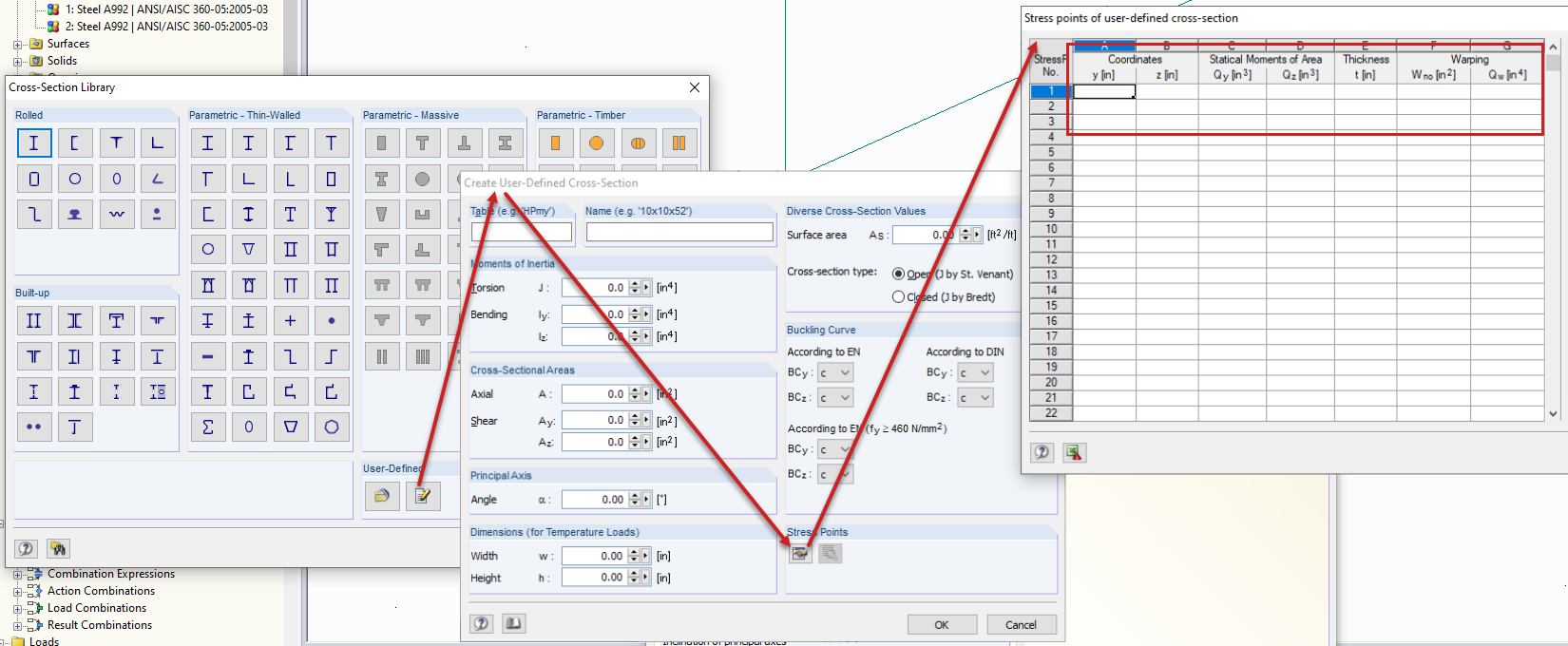1568x646 pixels.
Task: Click spinner arrows of Shear Ay field
Action: pos(635,420)
